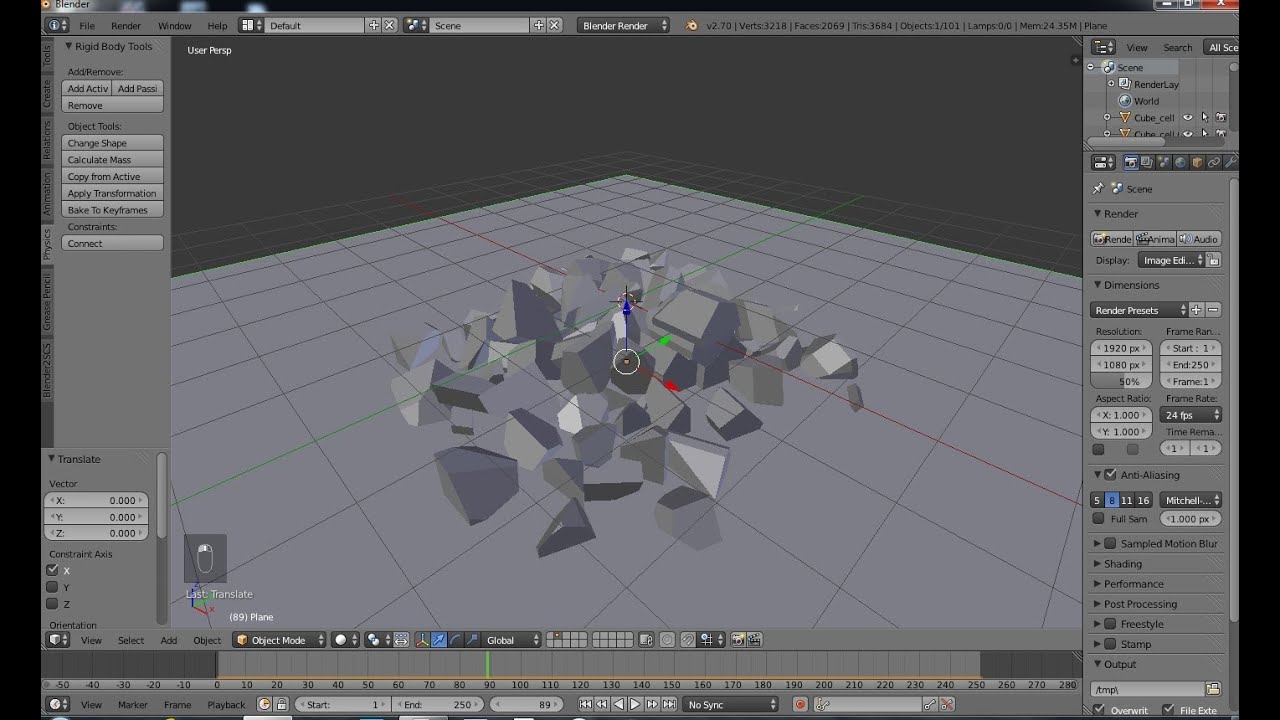
Task: Open the World properties tab icon
Action: 1181,162
